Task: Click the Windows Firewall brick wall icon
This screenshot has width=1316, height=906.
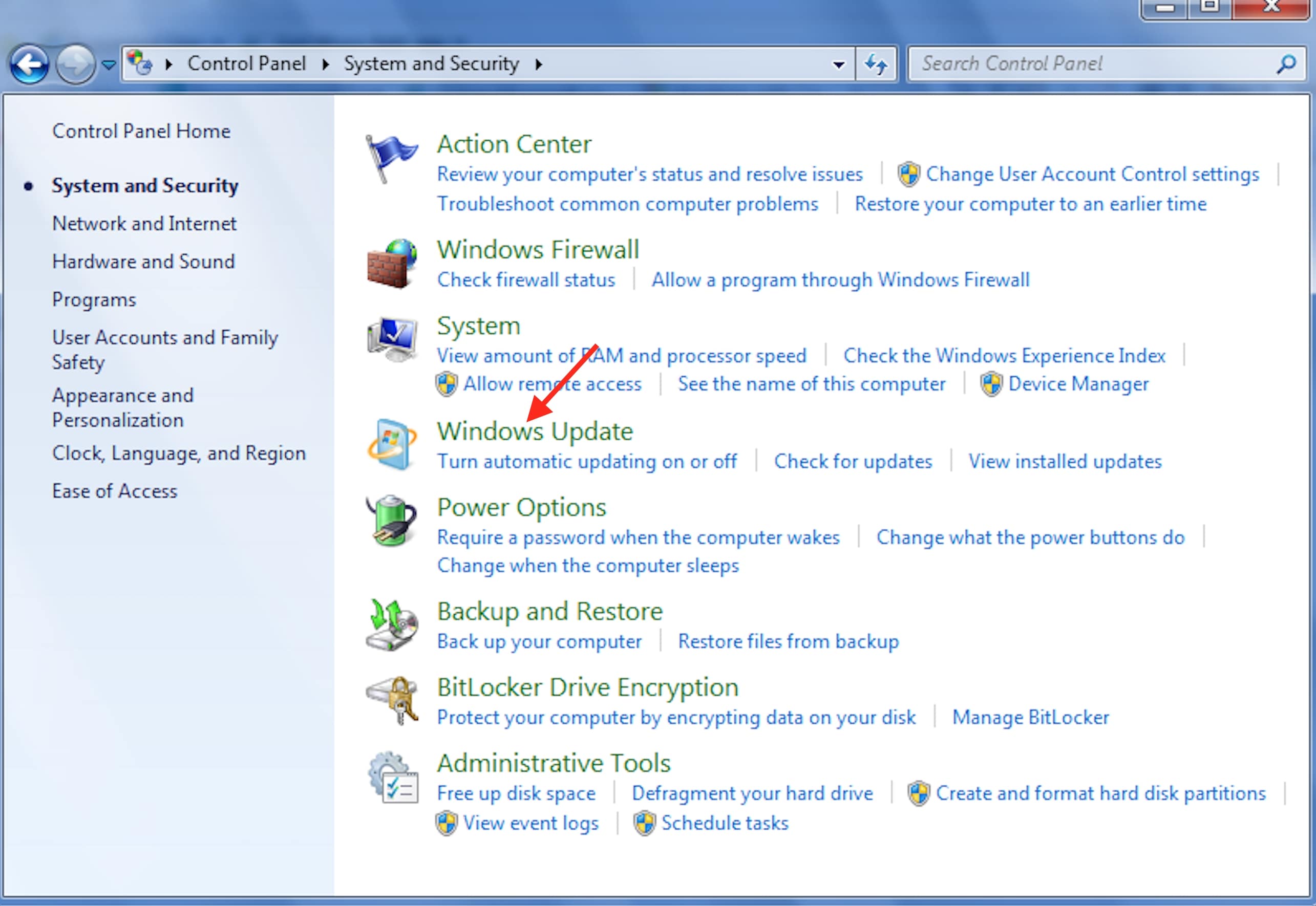Action: tap(392, 264)
